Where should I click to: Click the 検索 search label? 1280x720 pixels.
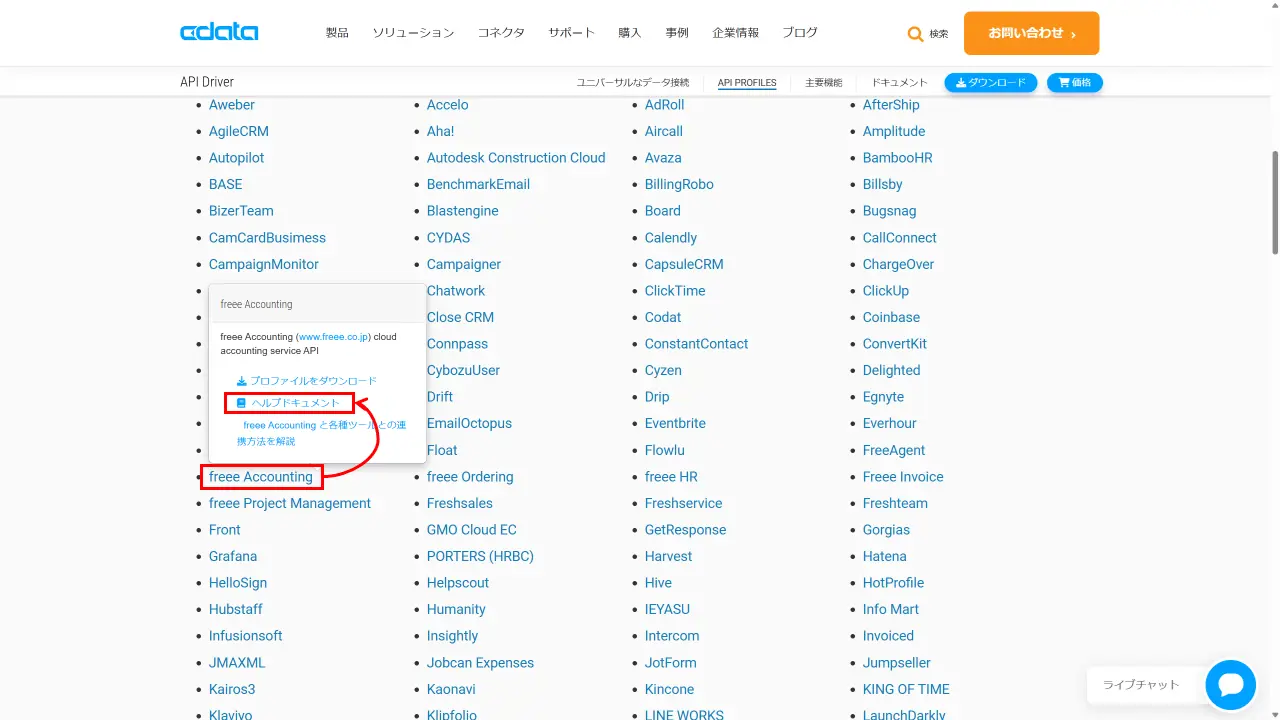[x=939, y=34]
